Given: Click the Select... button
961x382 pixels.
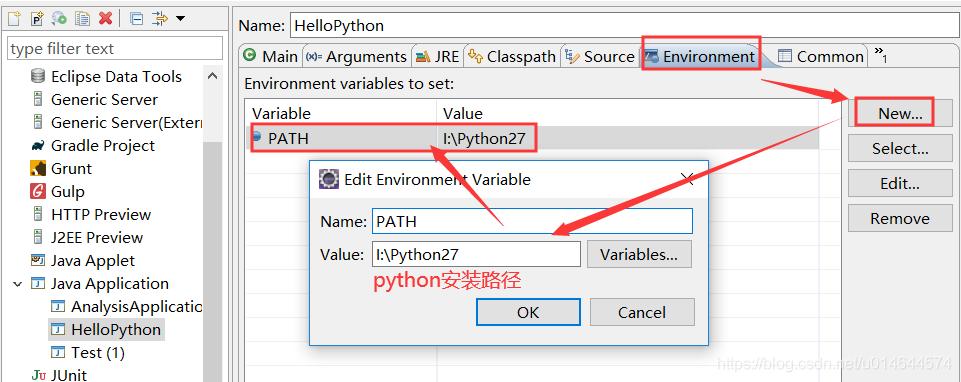Looking at the screenshot, I should point(899,148).
